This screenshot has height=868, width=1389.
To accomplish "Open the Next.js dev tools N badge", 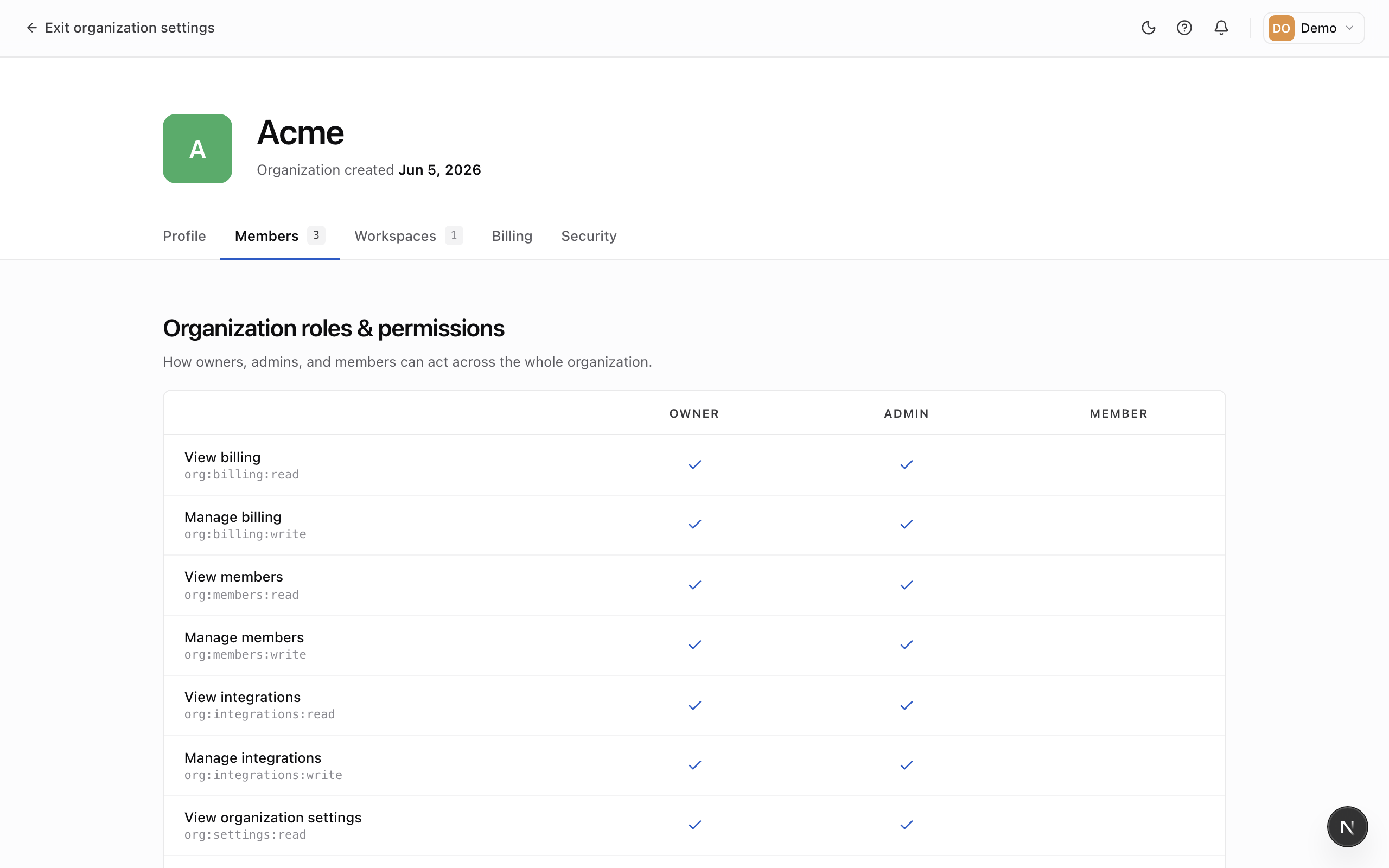I will (x=1347, y=827).
